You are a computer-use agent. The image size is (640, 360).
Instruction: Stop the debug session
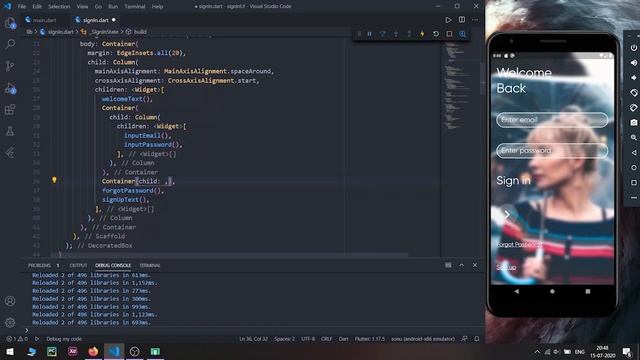coord(449,34)
